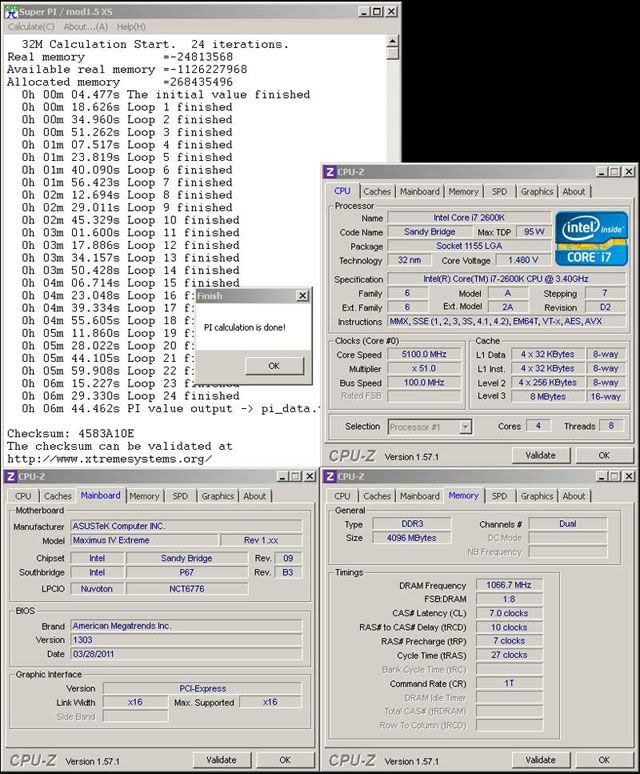
Task: Click the BIOS Version value 1303
Action: coord(187,640)
